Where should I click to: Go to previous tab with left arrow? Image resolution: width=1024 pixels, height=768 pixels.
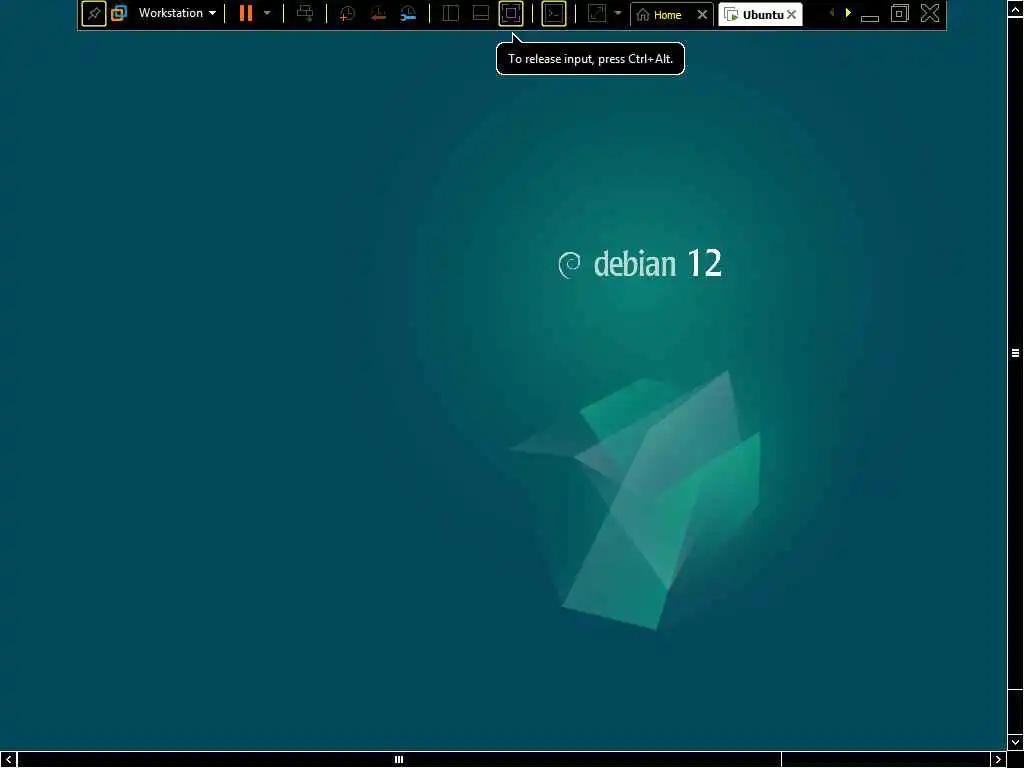831,13
